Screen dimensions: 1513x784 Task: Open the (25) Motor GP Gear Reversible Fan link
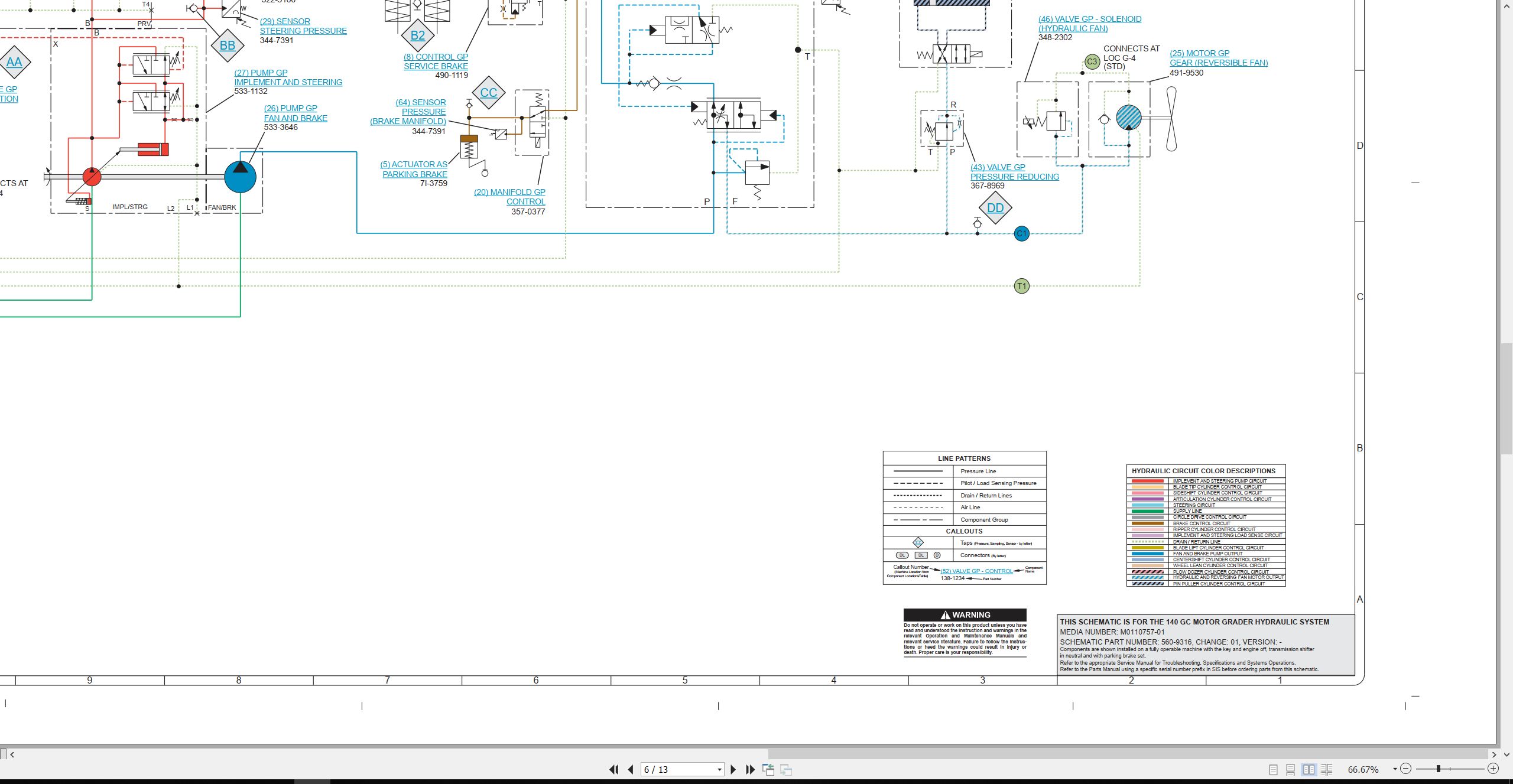click(x=1219, y=58)
